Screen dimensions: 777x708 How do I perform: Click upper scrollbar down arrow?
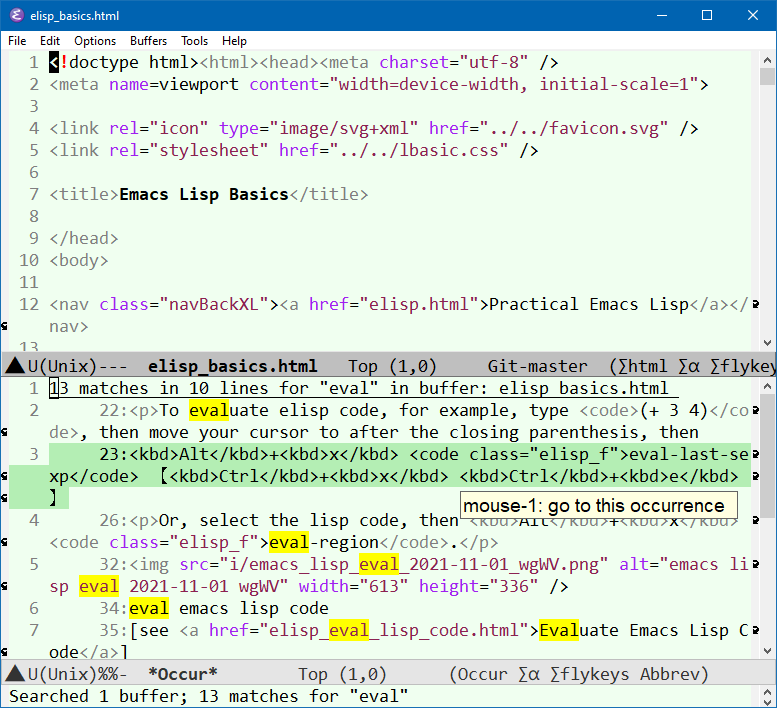pyautogui.click(x=768, y=343)
